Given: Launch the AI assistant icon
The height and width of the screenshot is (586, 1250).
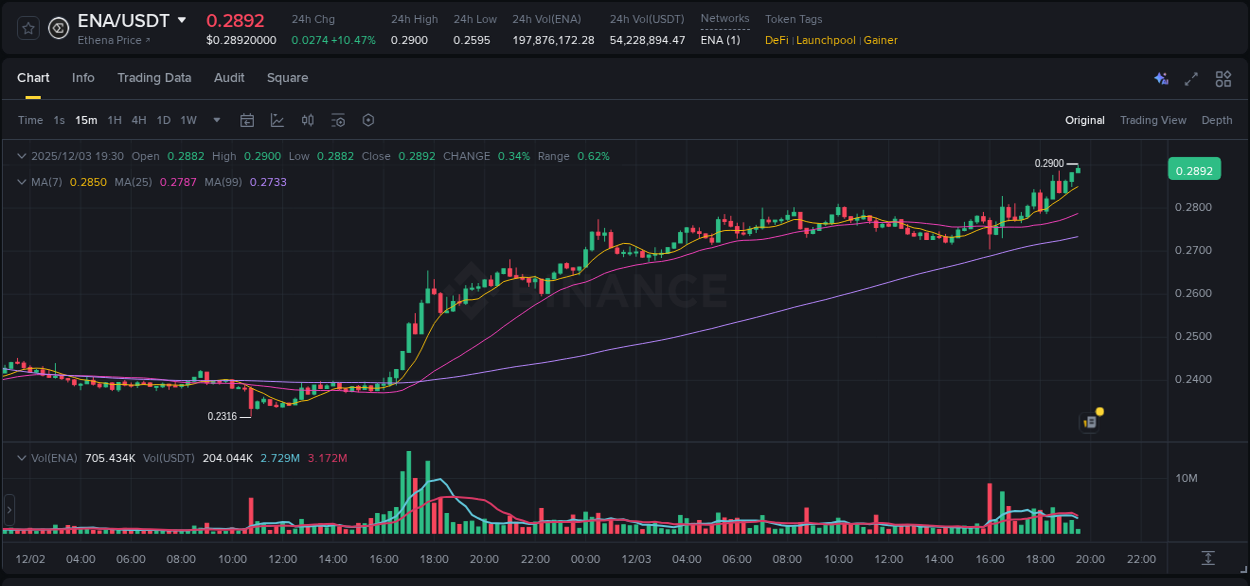Looking at the screenshot, I should [1160, 78].
